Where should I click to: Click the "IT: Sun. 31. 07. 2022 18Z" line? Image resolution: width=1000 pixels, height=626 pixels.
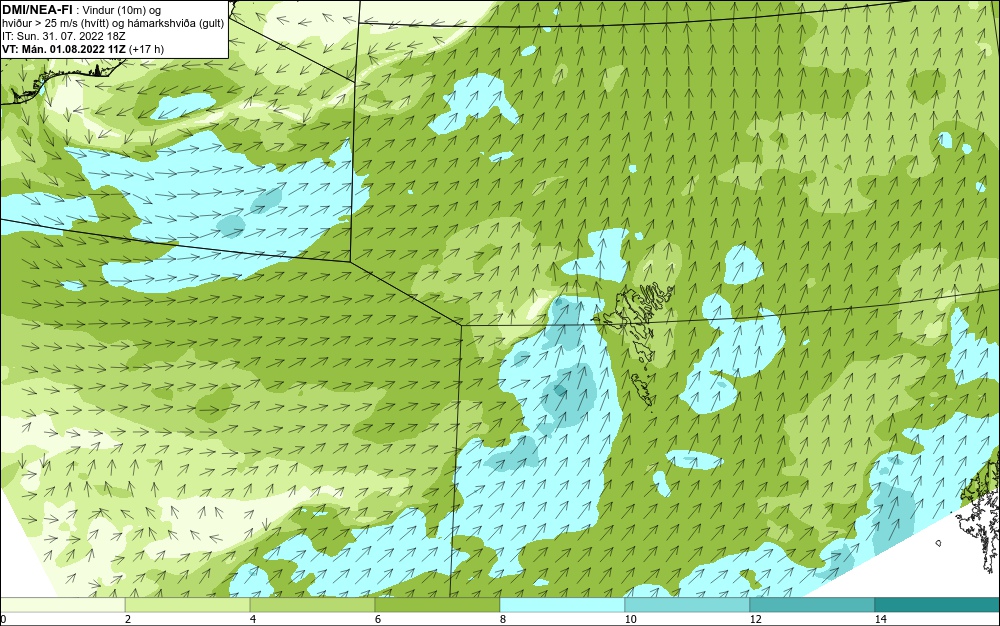point(64,36)
